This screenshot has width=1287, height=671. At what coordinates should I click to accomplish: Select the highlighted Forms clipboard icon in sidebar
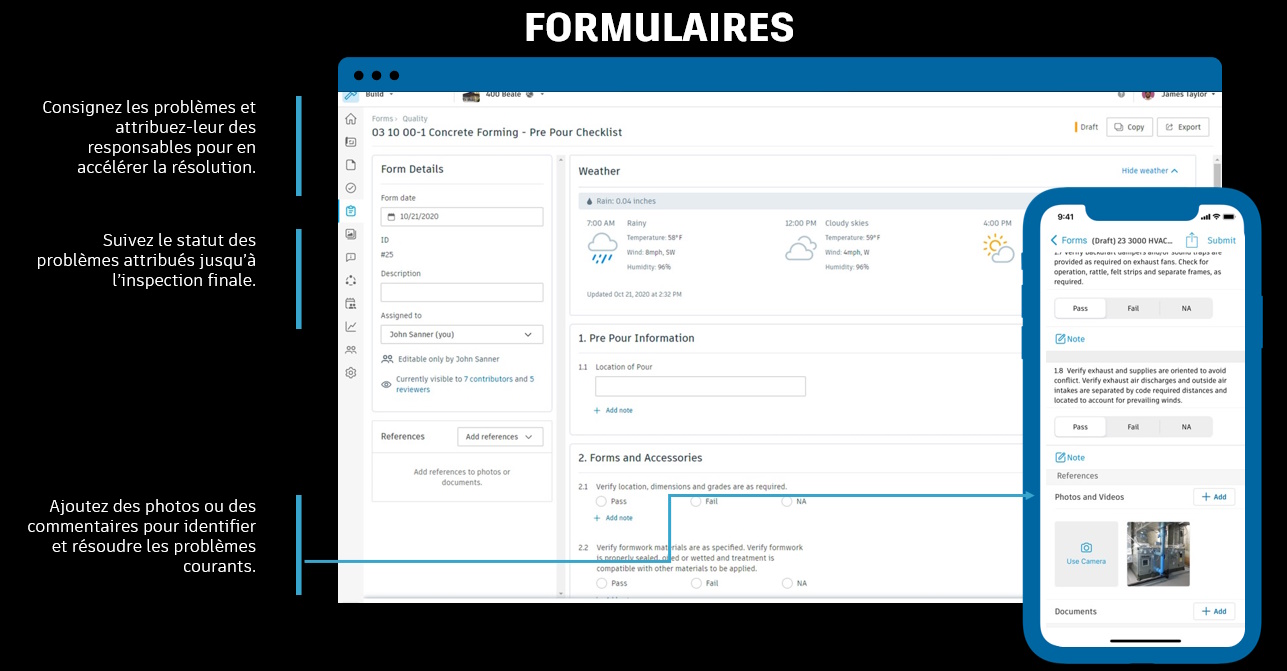click(351, 211)
